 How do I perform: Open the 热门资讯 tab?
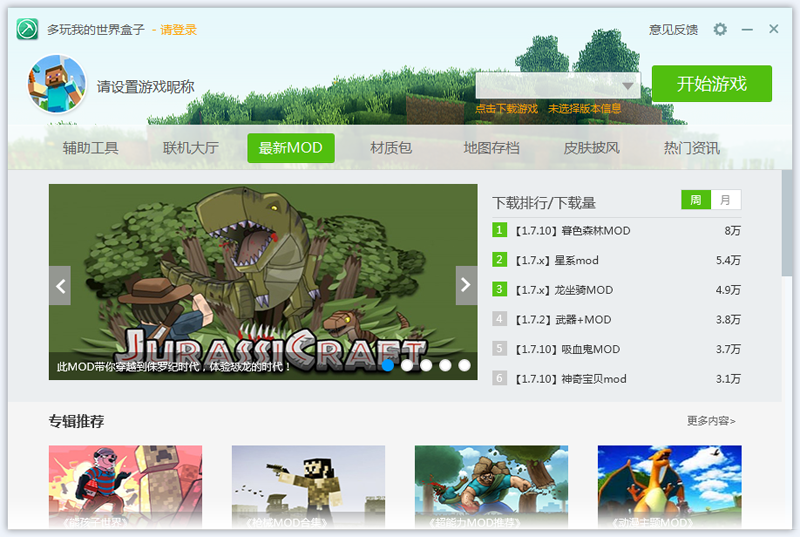[x=691, y=148]
